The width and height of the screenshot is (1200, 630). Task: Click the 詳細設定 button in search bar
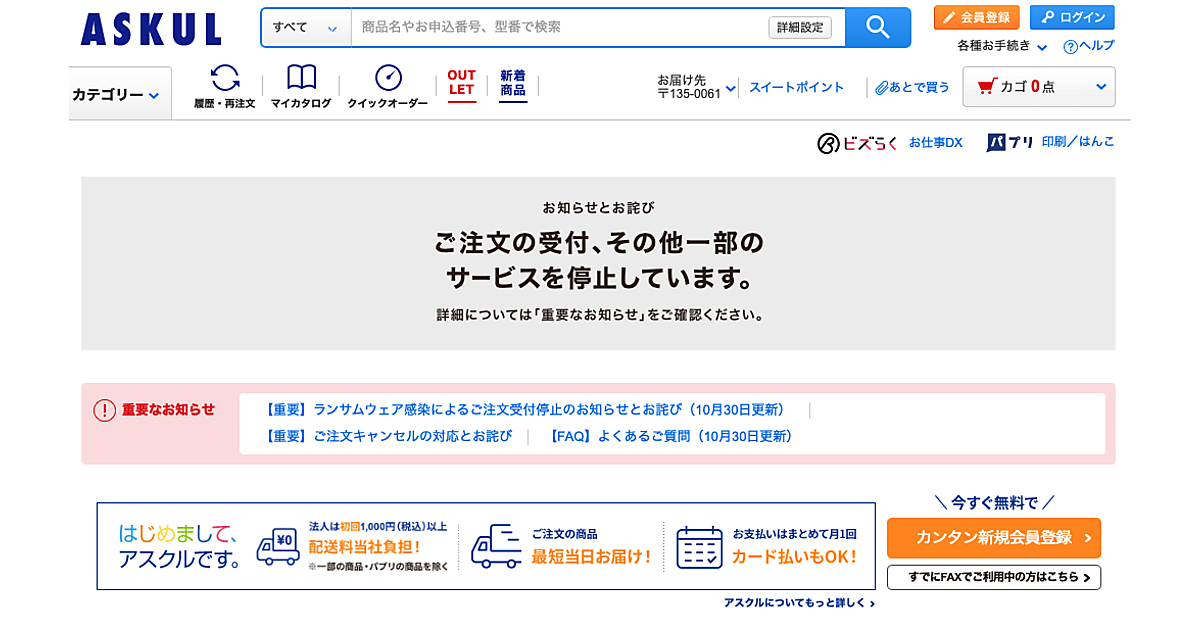pos(800,27)
